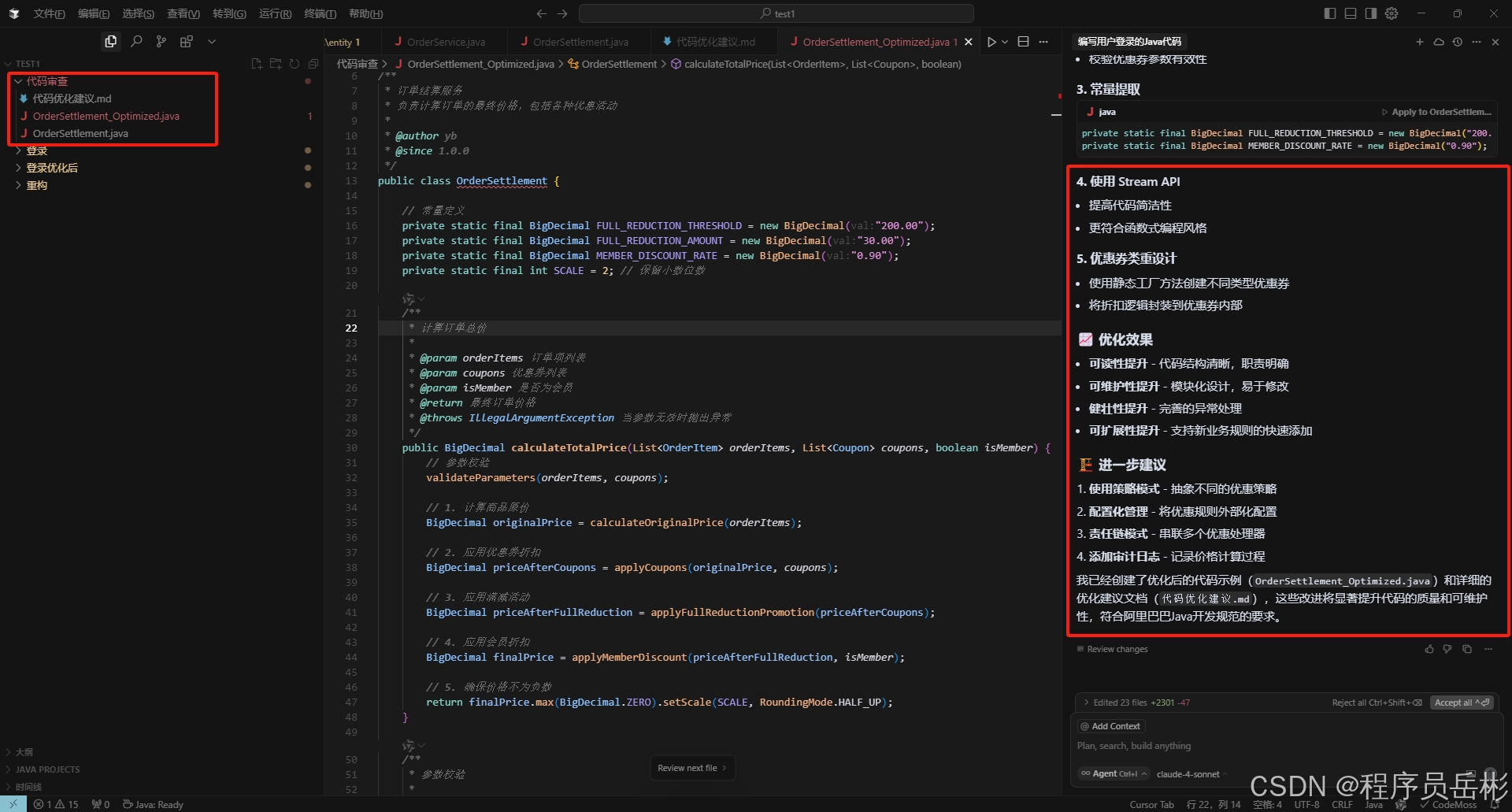Open the 帮助(H) menu
The height and width of the screenshot is (812, 1512).
coord(365,13)
